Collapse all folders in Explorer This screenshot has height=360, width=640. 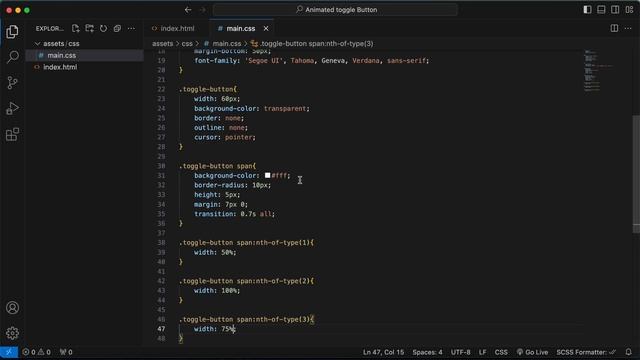click(x=117, y=29)
